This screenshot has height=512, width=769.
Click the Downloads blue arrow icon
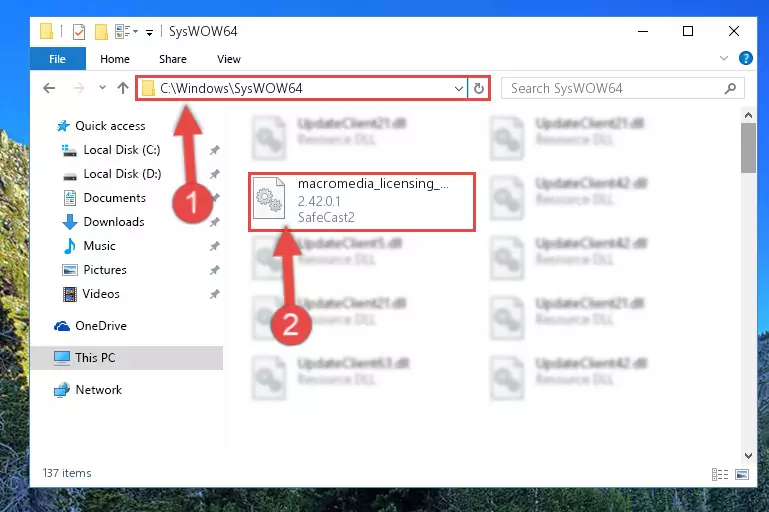(x=70, y=222)
